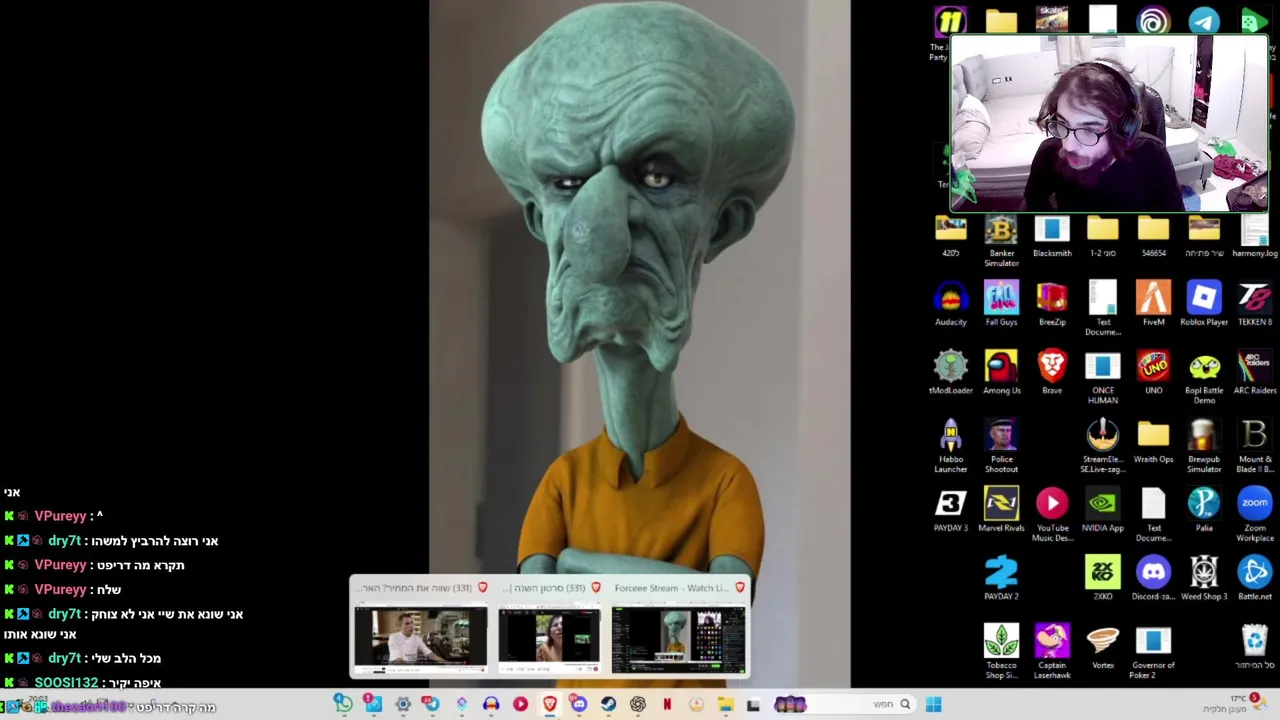Viewport: 1280px width, 720px height.
Task: Open Text Document icon beside Palia
Action: tap(1153, 515)
